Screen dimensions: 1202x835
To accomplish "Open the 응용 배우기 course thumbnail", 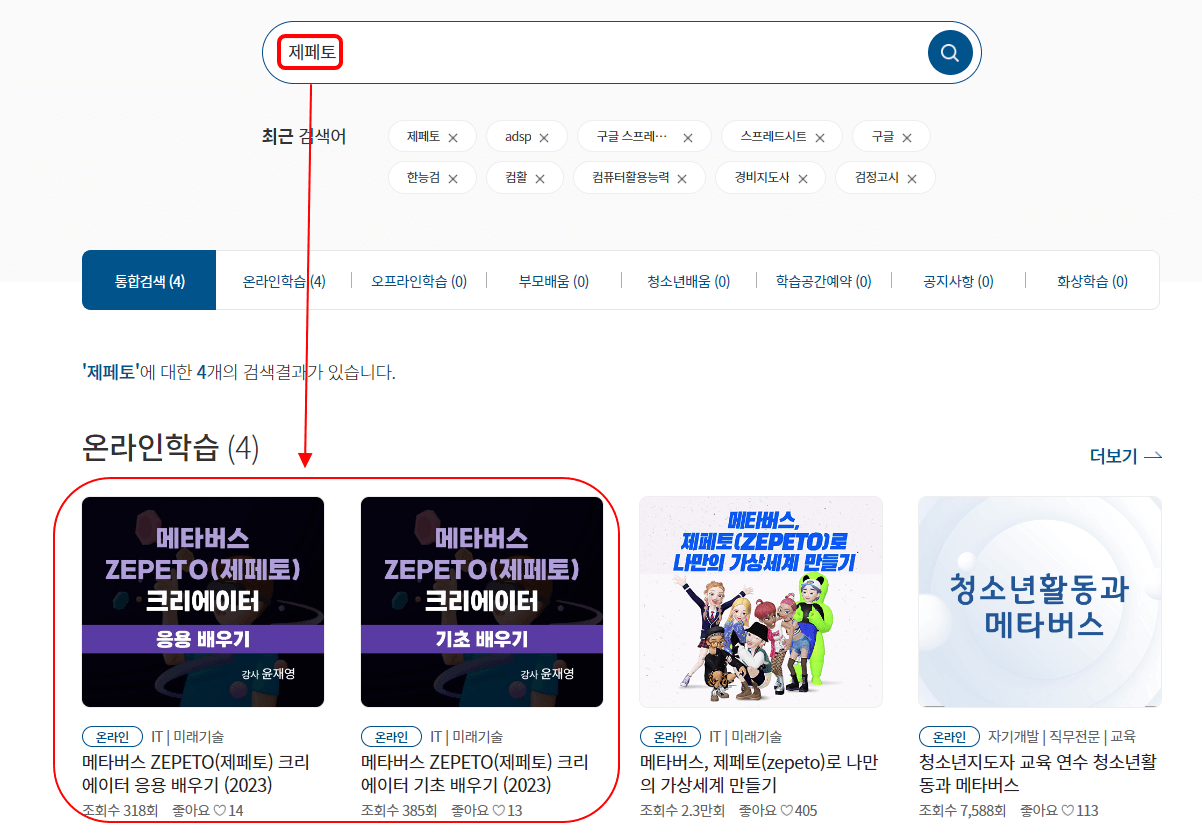I will [203, 602].
